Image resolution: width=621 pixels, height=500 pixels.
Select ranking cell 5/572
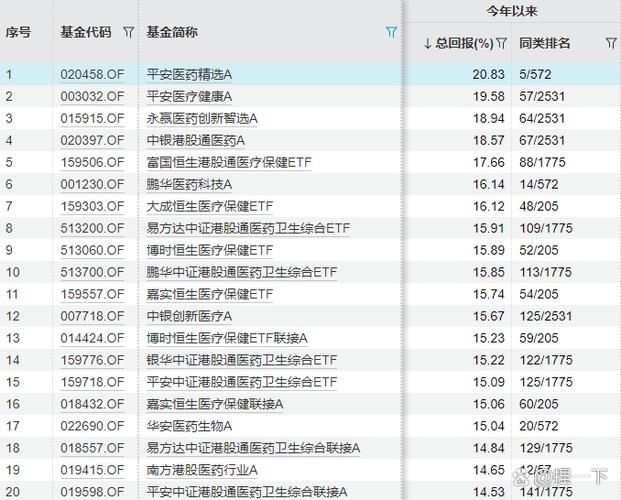pyautogui.click(x=535, y=74)
